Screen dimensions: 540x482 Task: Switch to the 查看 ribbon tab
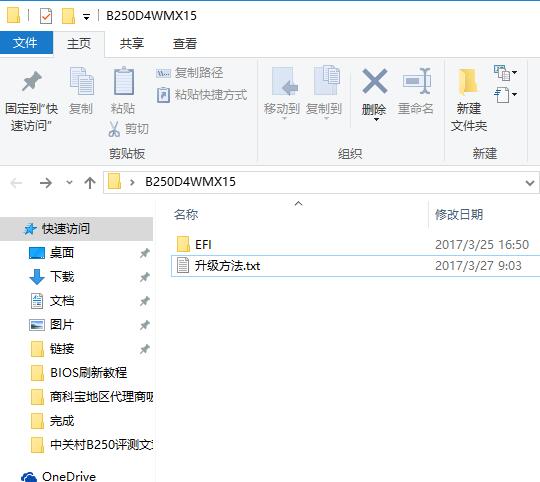185,43
